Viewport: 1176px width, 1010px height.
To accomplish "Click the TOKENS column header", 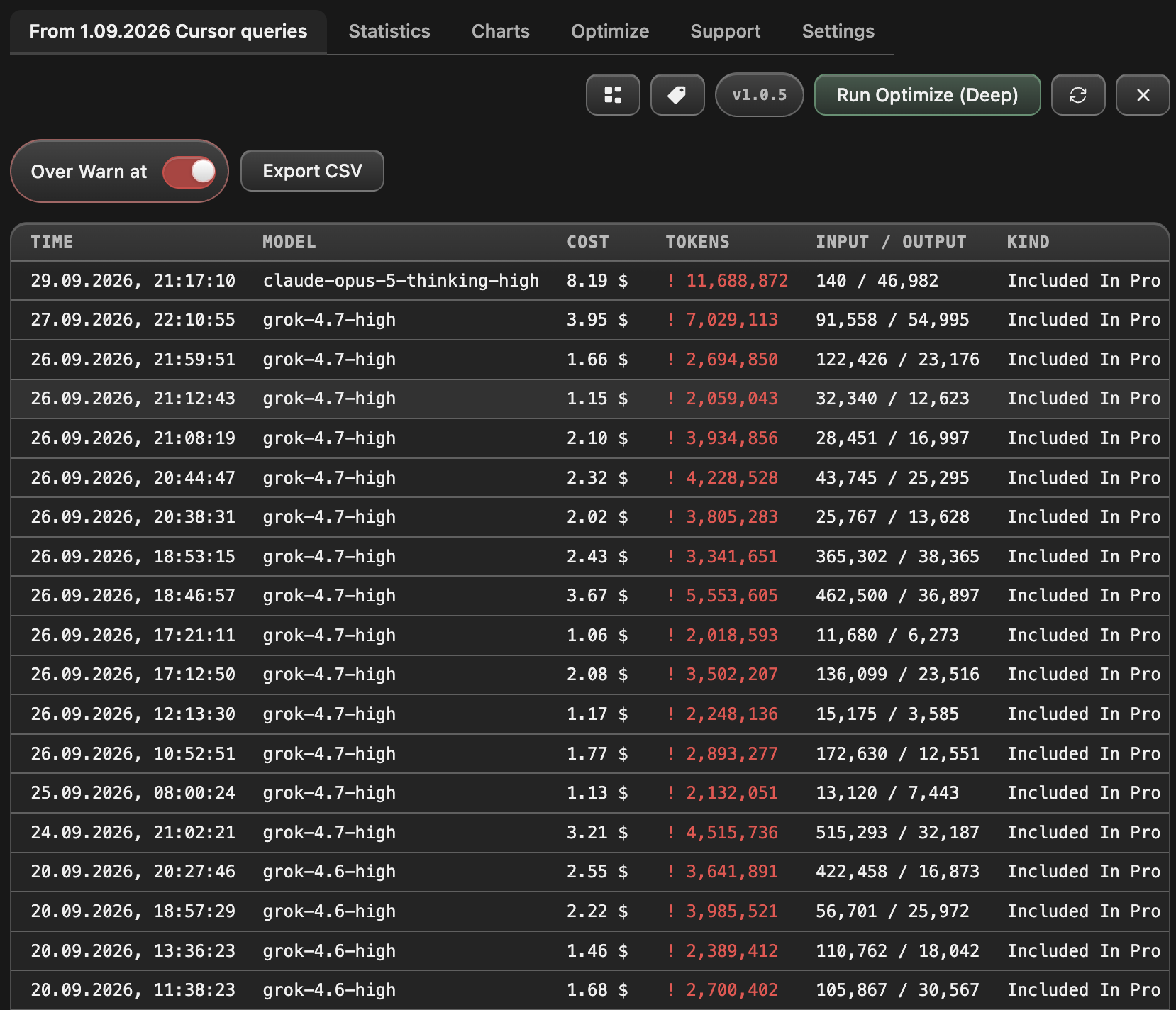I will pyautogui.click(x=697, y=242).
